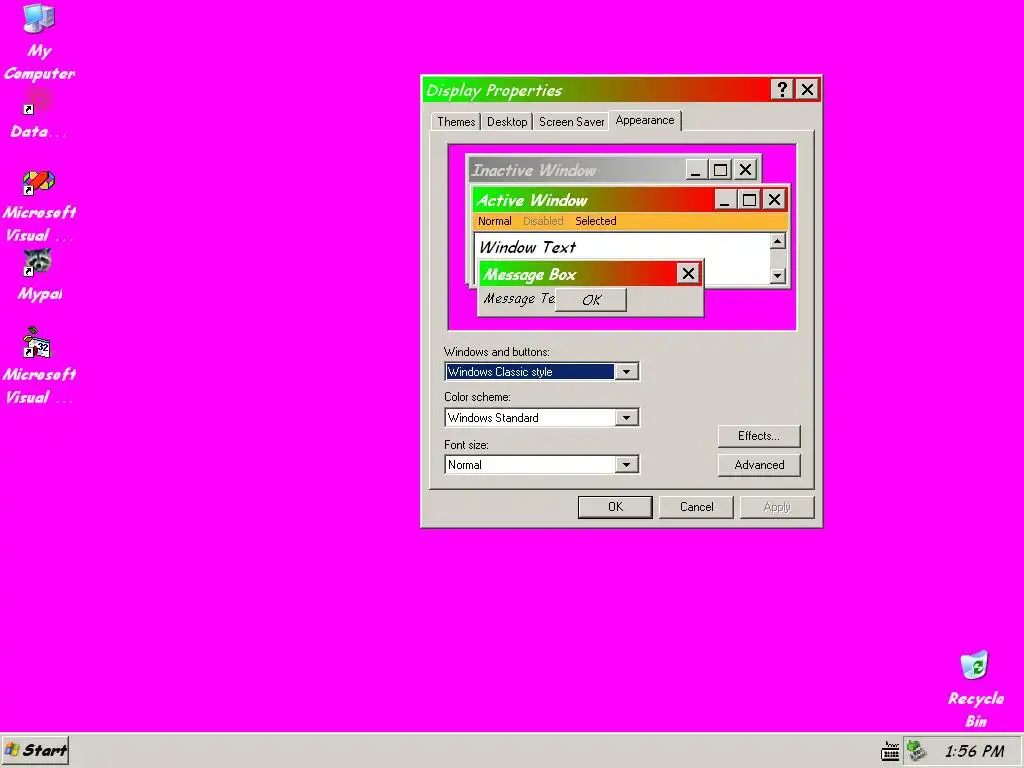Click the Active Window preview minimize icon
Screen dimensions: 1024x768
[724, 200]
